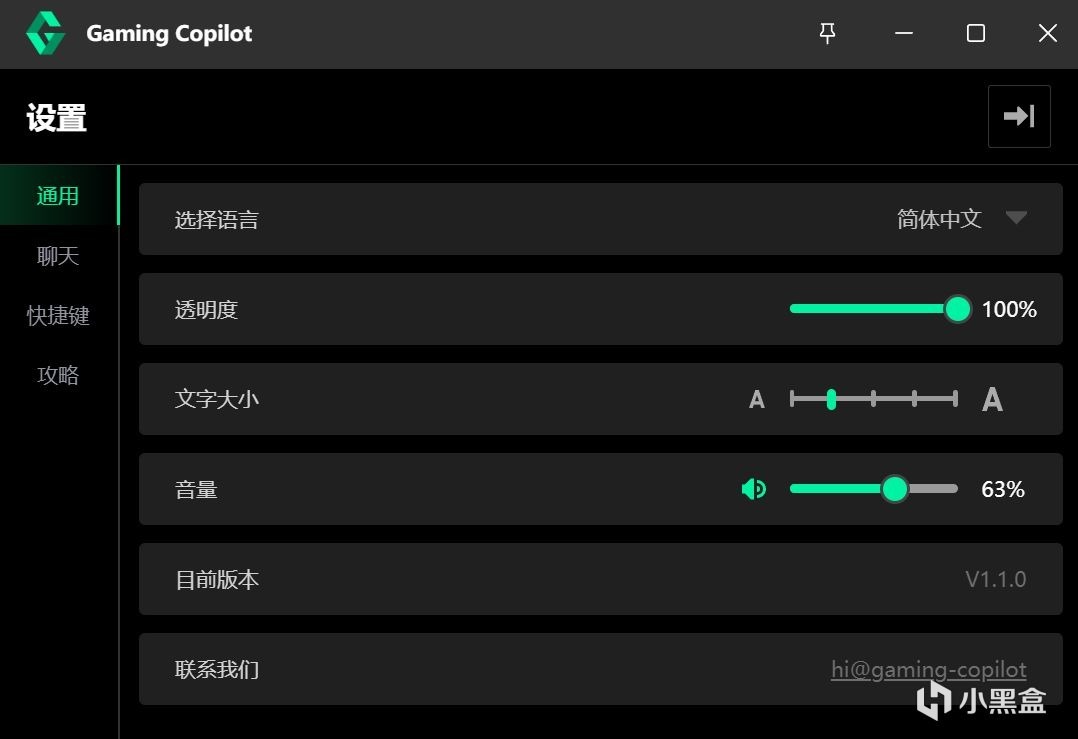The image size is (1078, 739).
Task: Maximize the Gaming Copilot window
Action: click(x=976, y=34)
